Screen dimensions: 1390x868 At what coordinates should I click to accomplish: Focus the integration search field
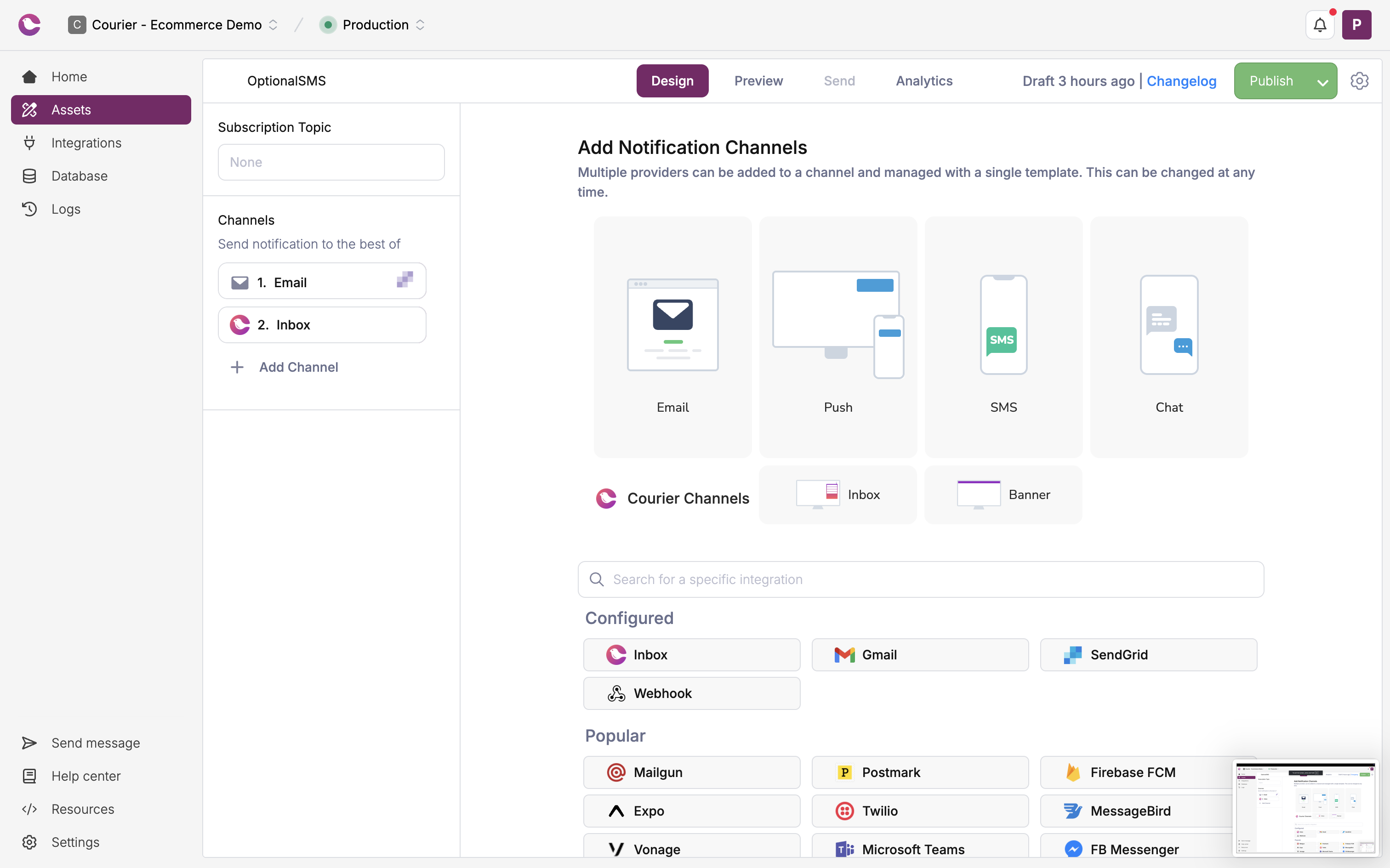(920, 579)
